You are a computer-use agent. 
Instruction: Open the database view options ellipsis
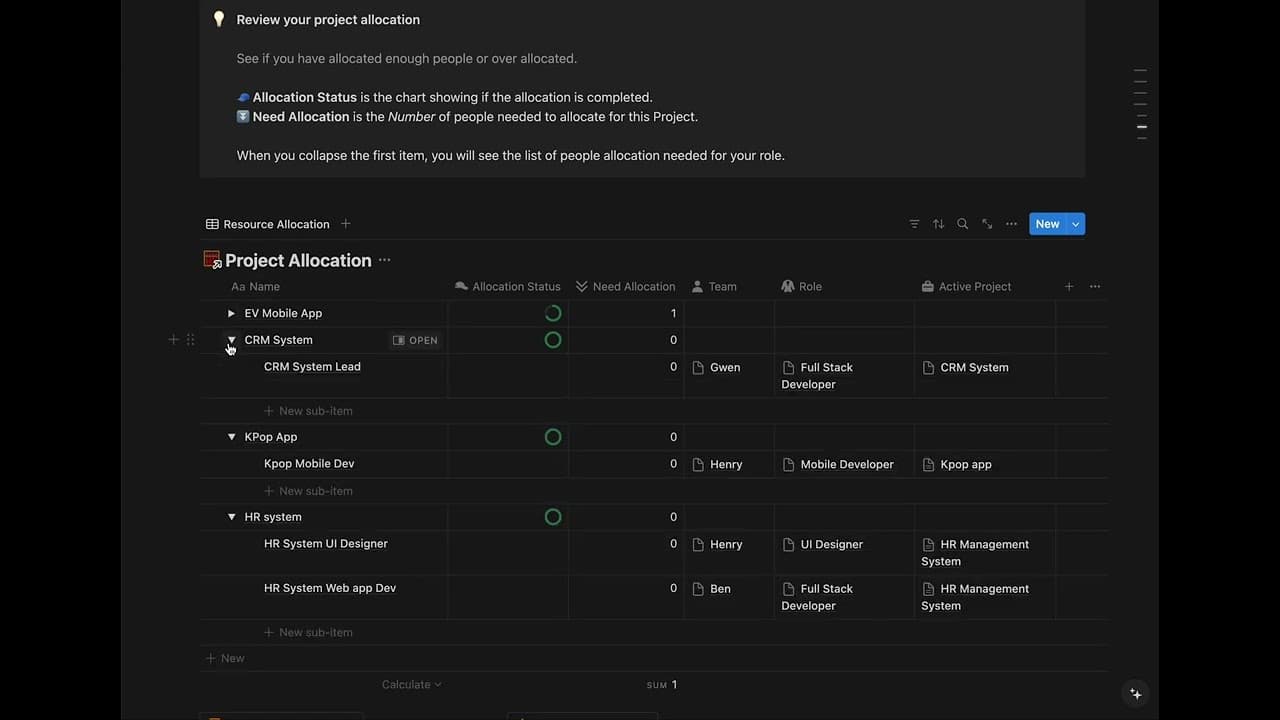1011,224
